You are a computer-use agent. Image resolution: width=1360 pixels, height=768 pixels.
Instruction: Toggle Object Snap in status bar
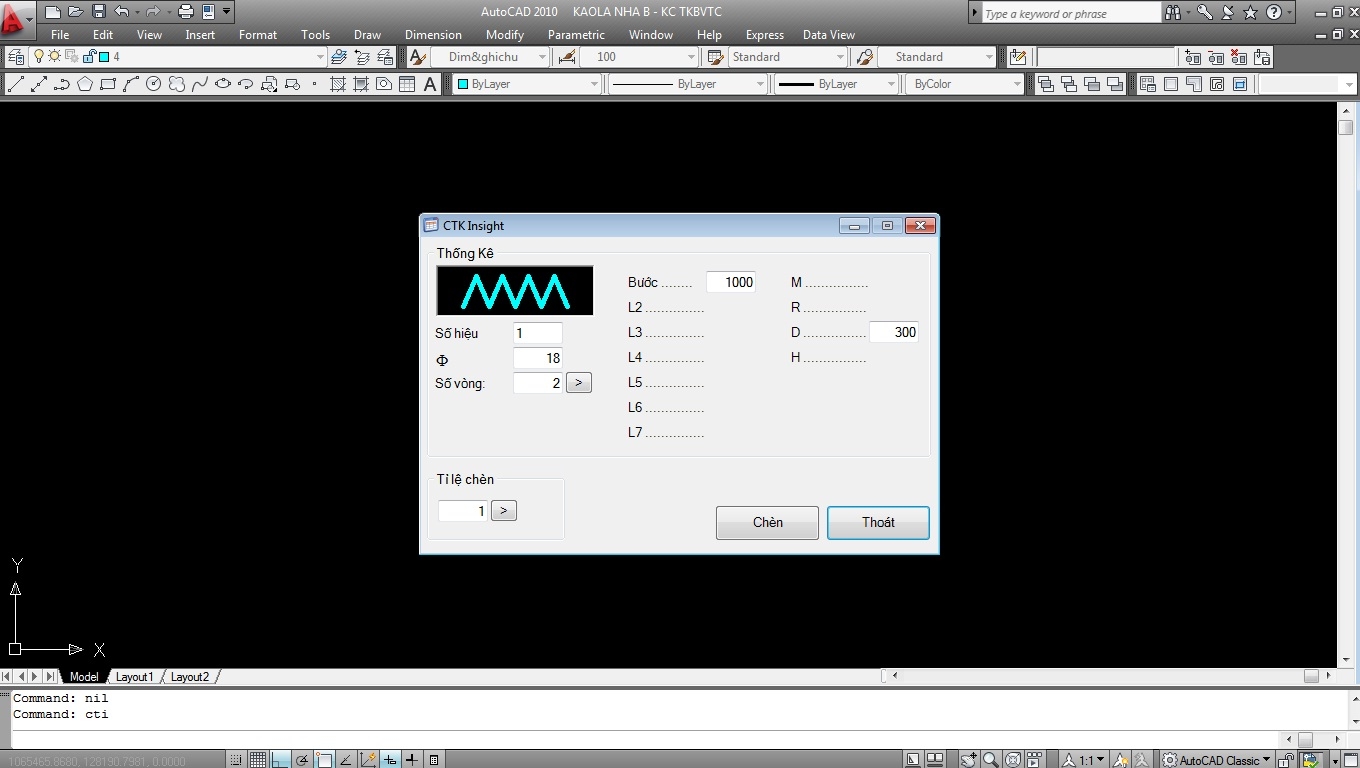[x=324, y=760]
